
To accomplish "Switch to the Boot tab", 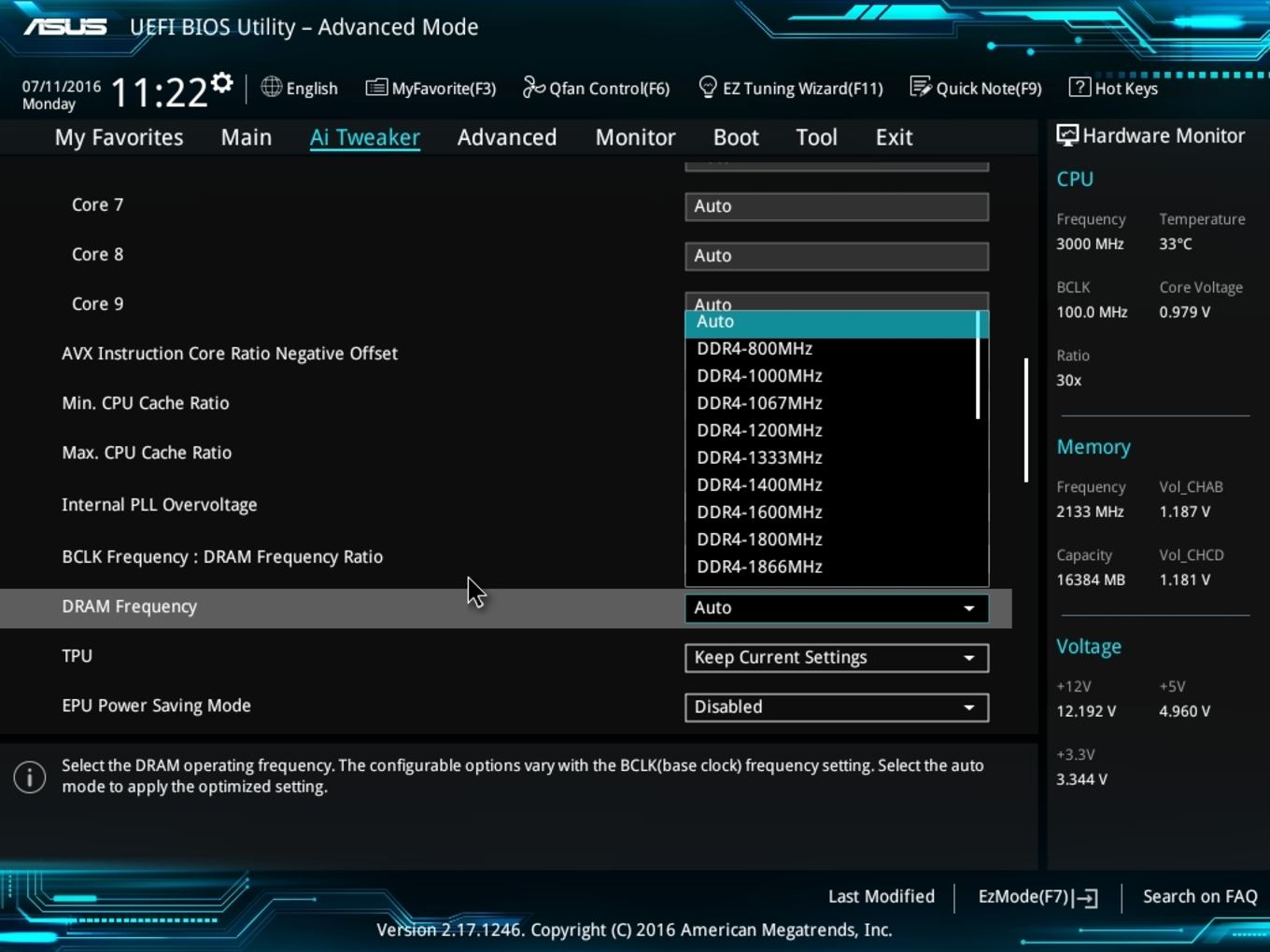I will [736, 137].
